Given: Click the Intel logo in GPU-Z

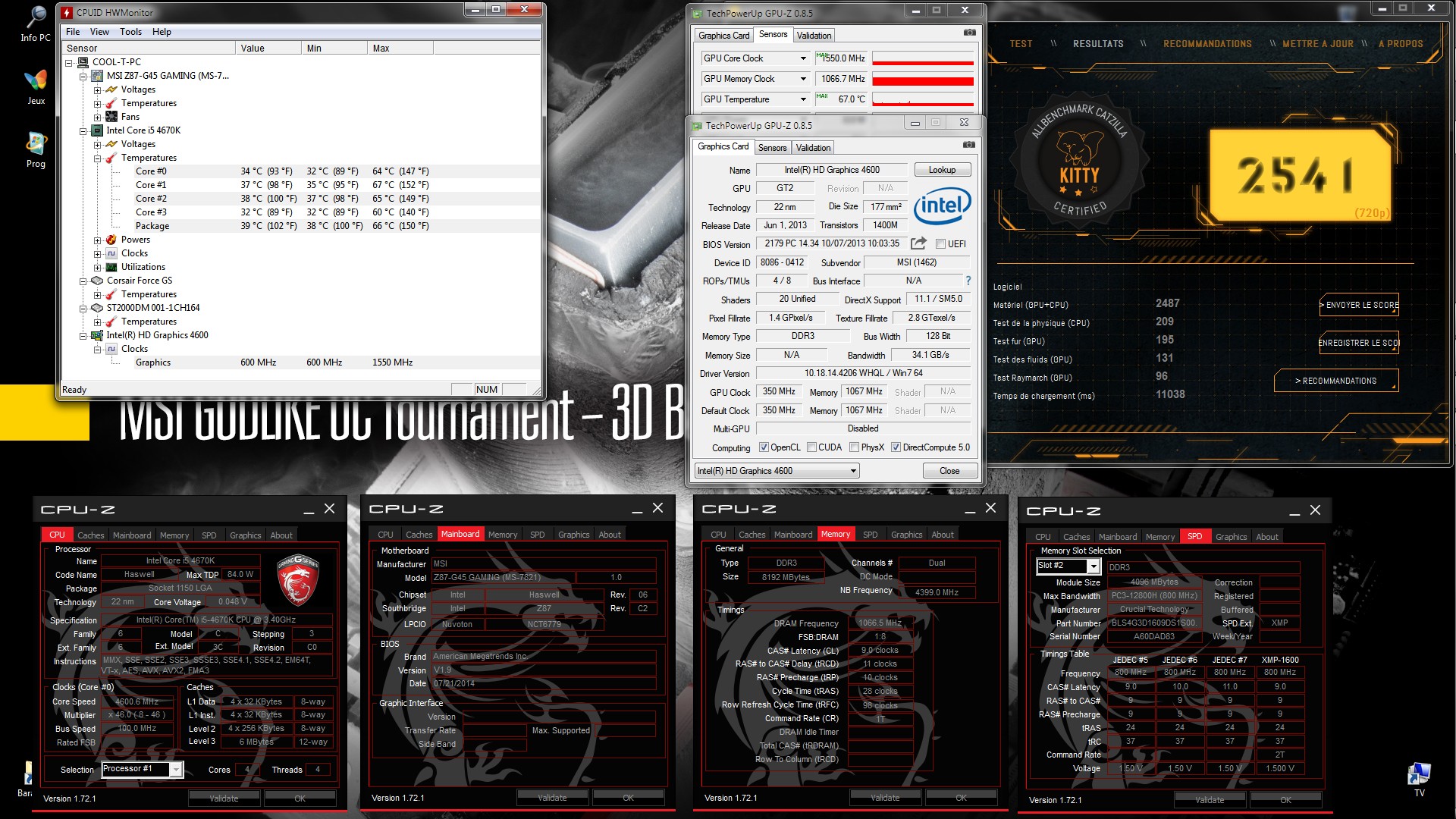Looking at the screenshot, I should (942, 206).
